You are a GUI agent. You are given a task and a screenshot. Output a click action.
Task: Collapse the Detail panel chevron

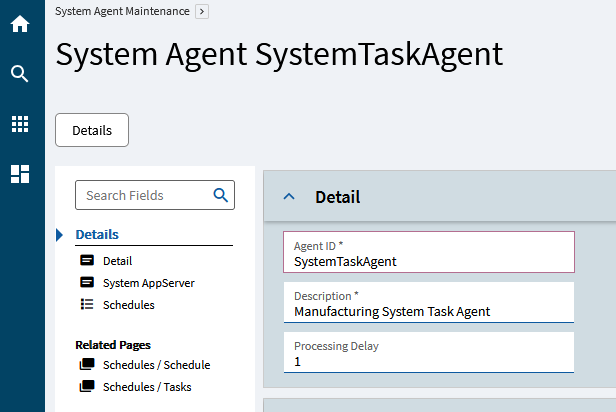289,196
